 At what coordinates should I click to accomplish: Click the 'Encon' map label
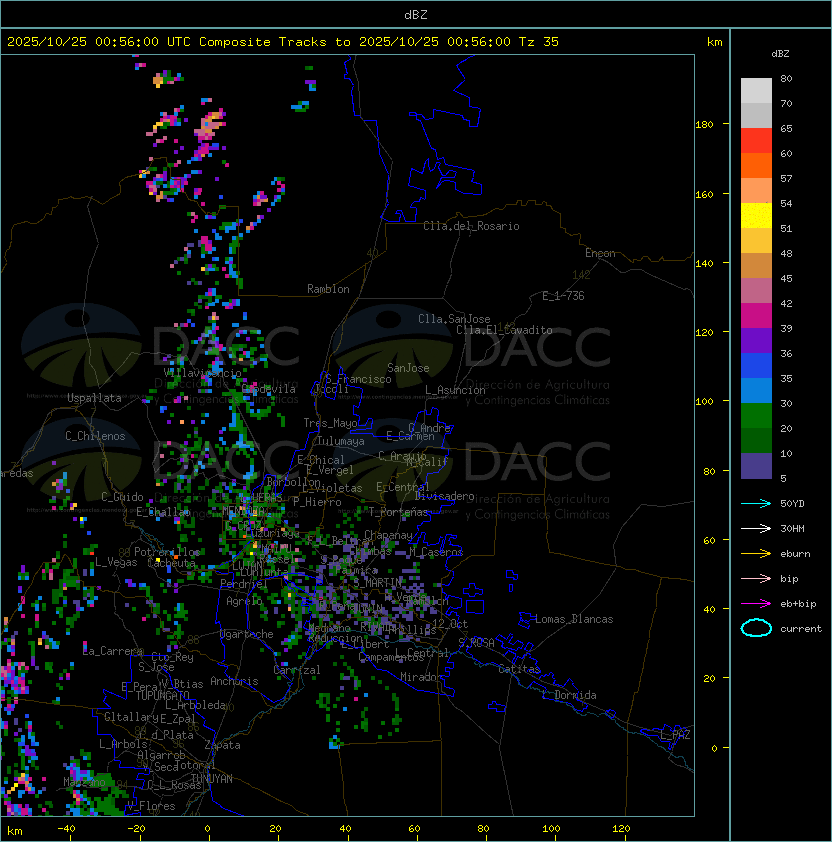click(600, 253)
